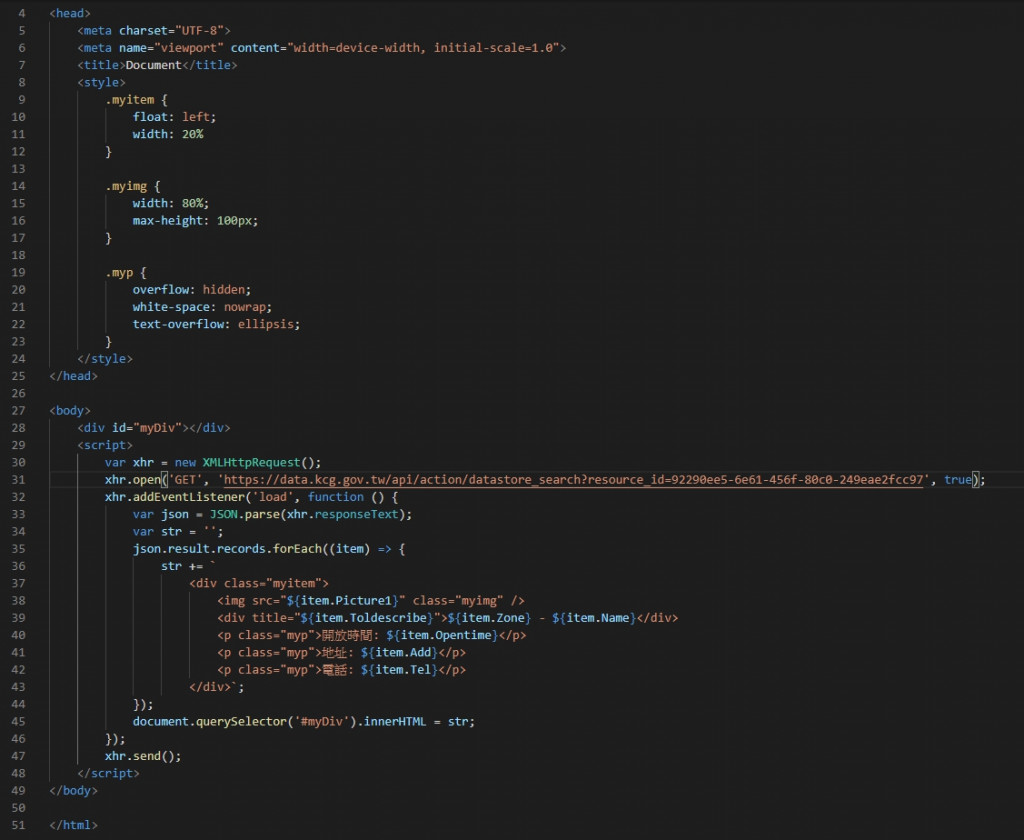Click xhr.addEventListener on line 32
Screen dimensions: 1024x840
click(x=175, y=497)
